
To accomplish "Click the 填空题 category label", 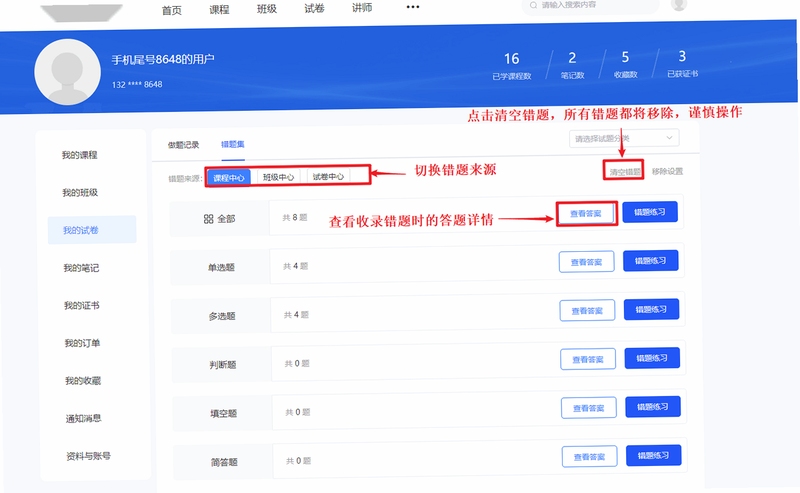I will coord(223,413).
